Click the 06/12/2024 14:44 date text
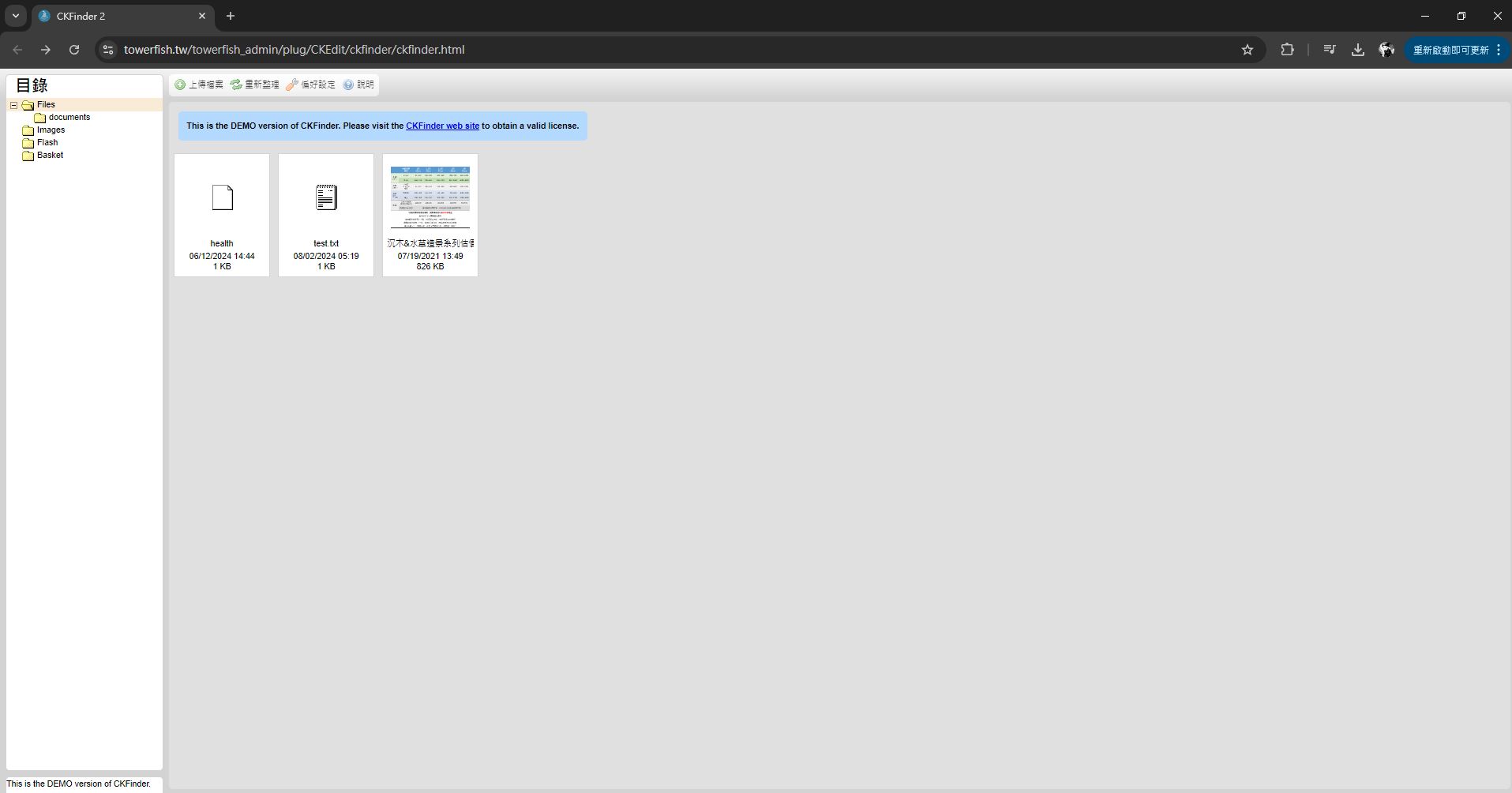This screenshot has height=793, width=1512. 222,256
